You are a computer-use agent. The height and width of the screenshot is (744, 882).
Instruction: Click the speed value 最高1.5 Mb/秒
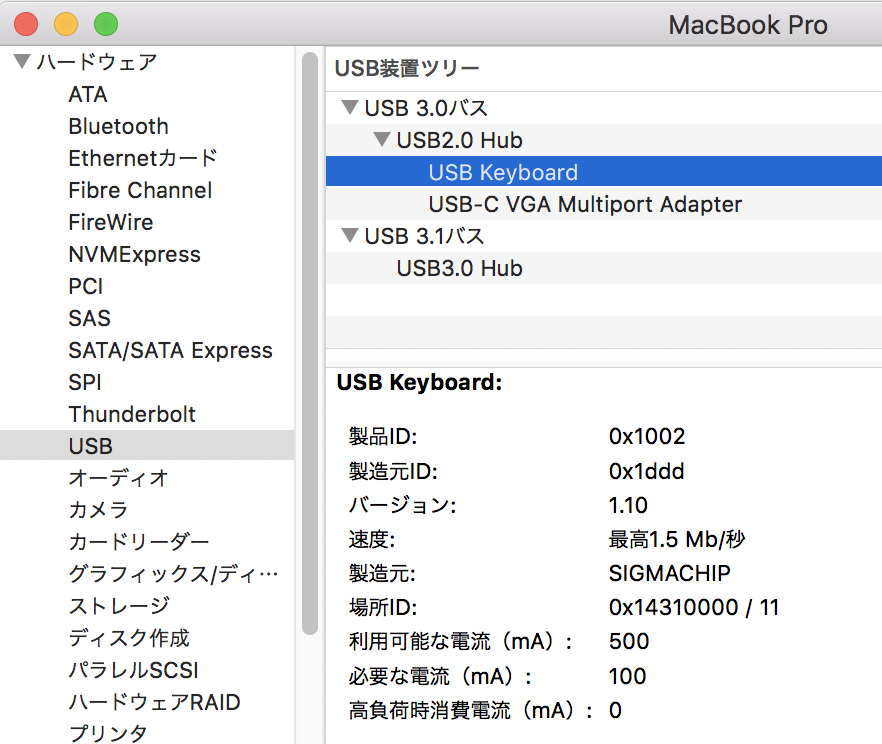coord(677,539)
